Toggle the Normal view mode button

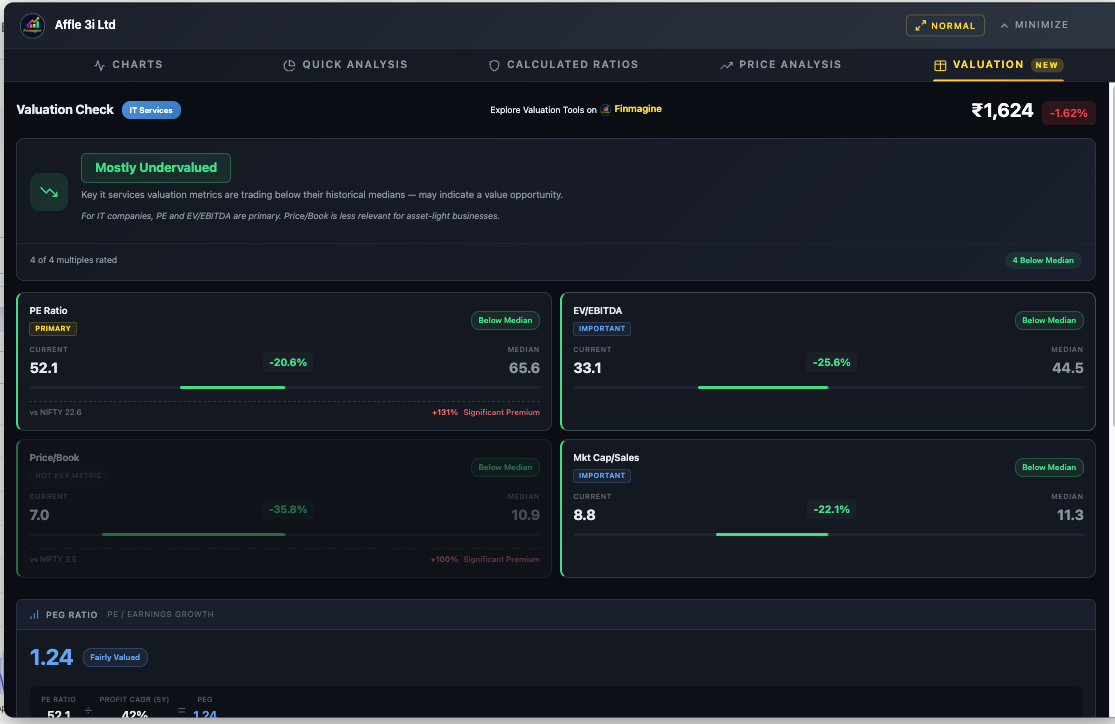[945, 26]
